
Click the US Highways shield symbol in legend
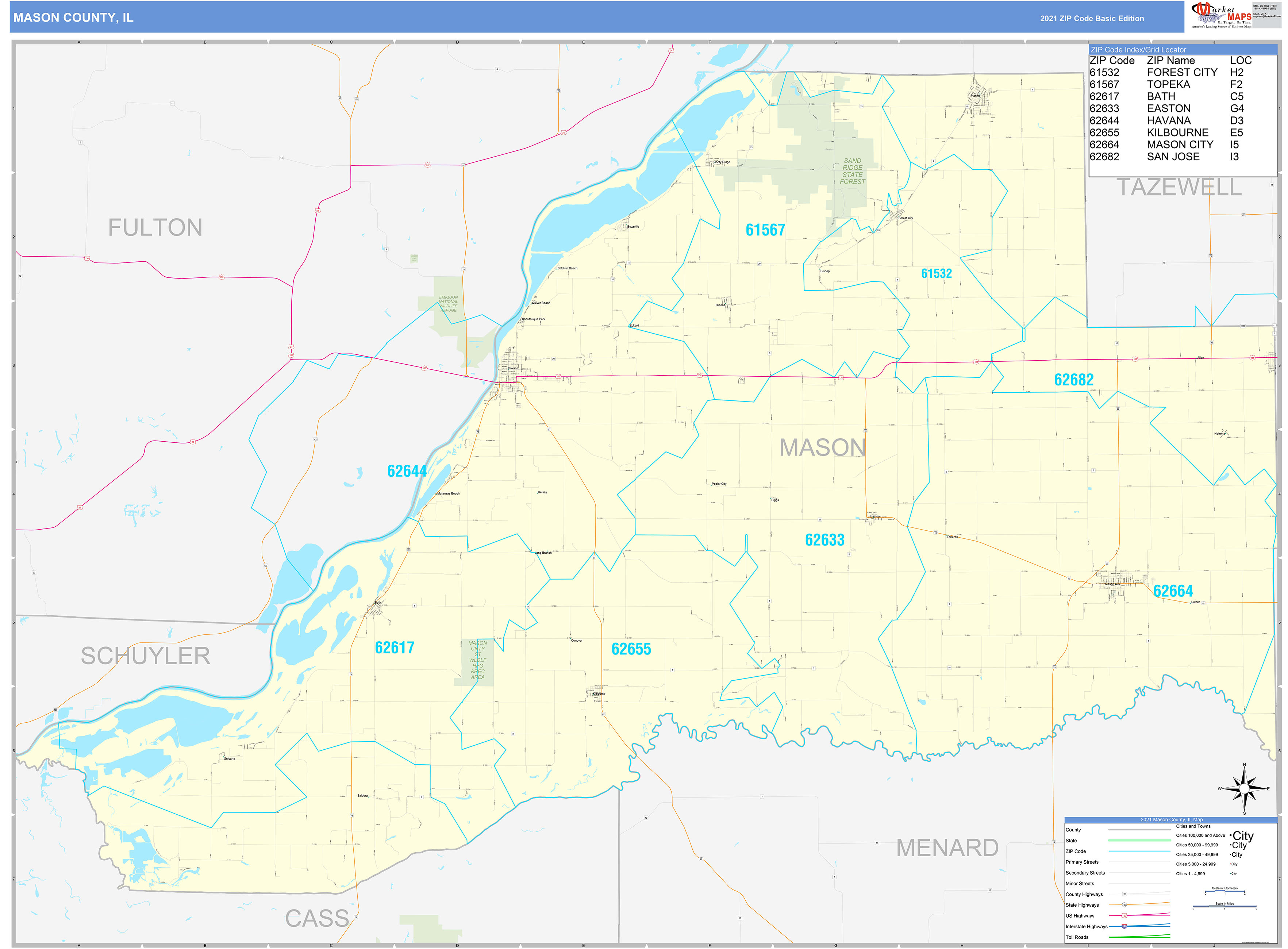point(1125,916)
